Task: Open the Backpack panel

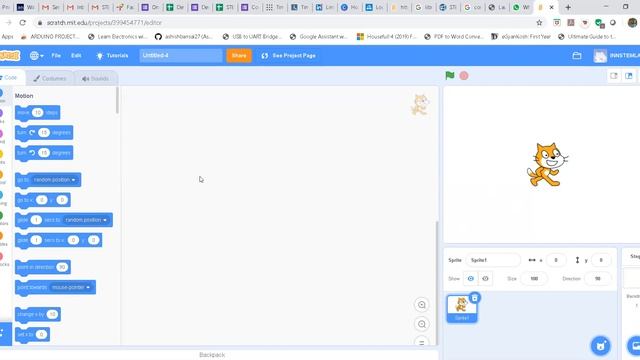Action: (212, 355)
